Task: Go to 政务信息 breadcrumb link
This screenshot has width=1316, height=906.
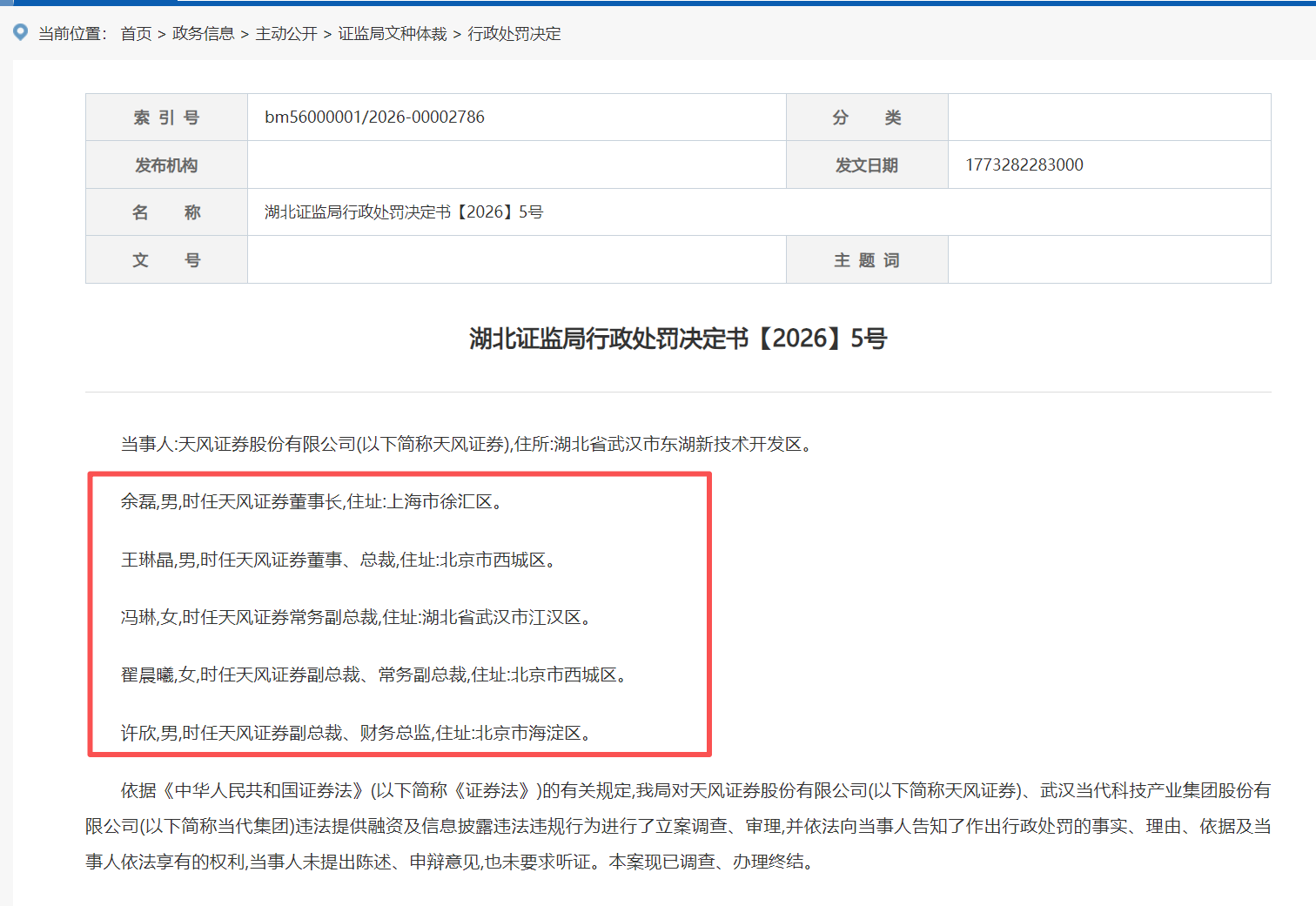Action: coord(204,34)
